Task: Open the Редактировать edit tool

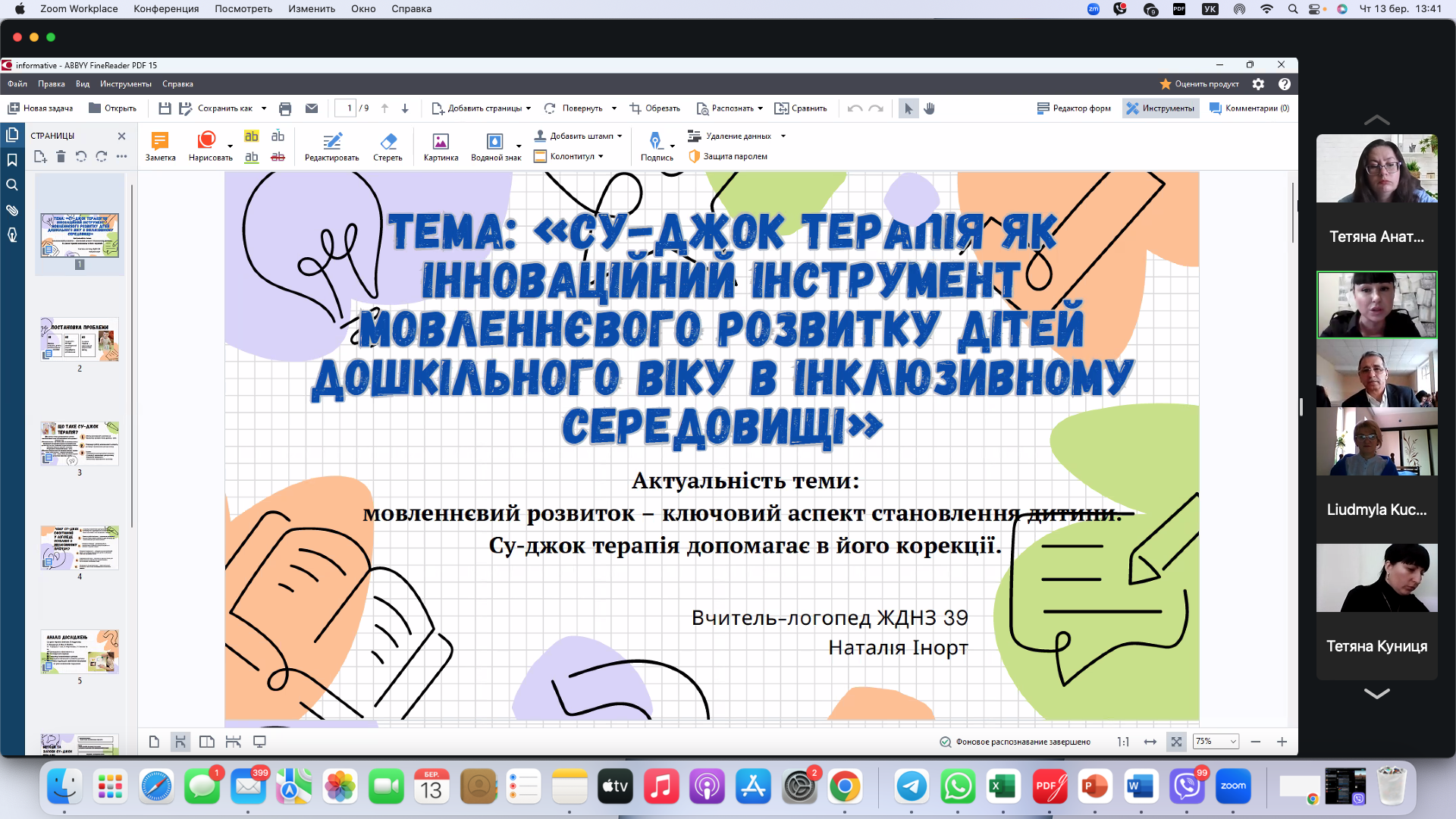Action: [331, 146]
